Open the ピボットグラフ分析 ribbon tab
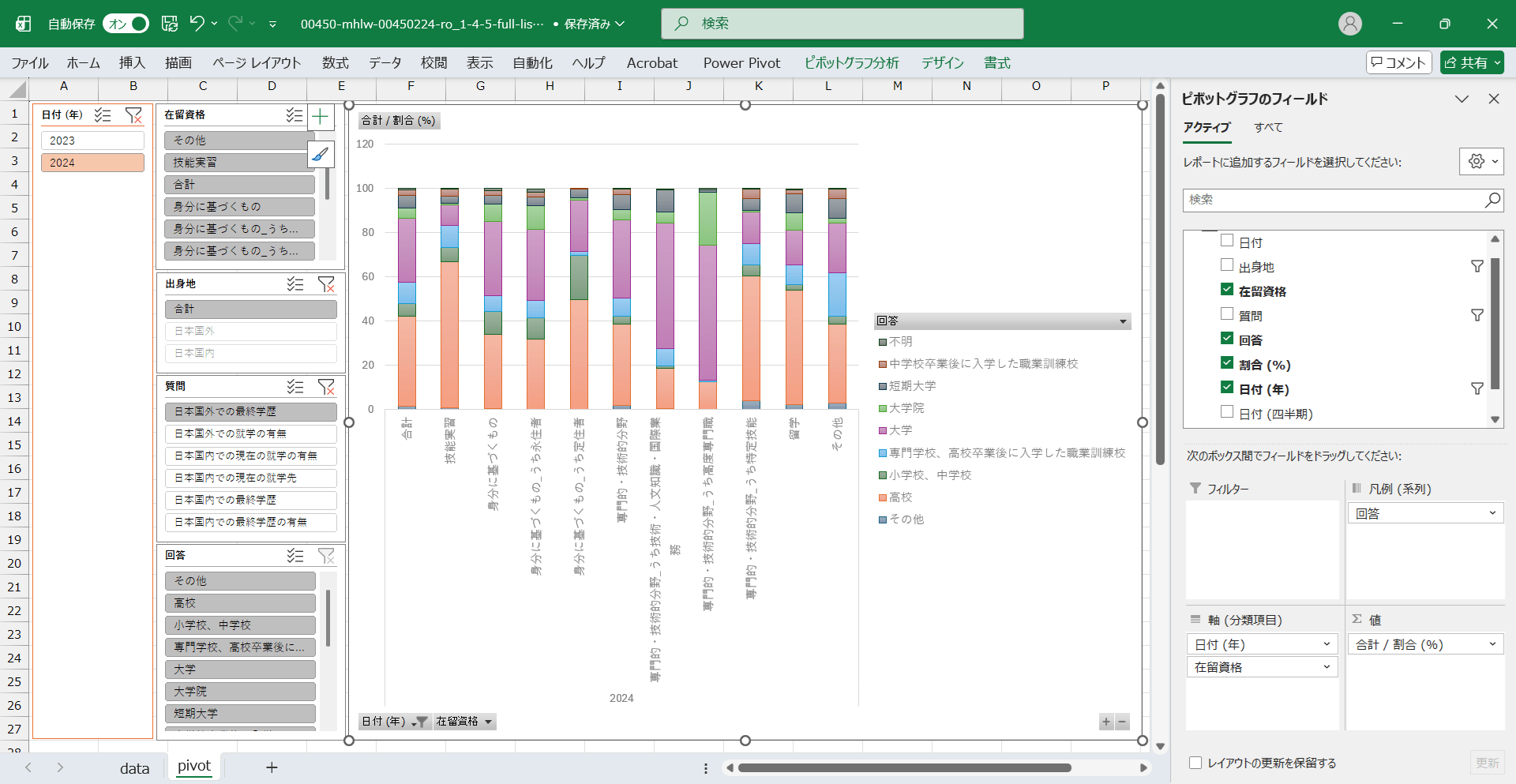 coord(851,63)
